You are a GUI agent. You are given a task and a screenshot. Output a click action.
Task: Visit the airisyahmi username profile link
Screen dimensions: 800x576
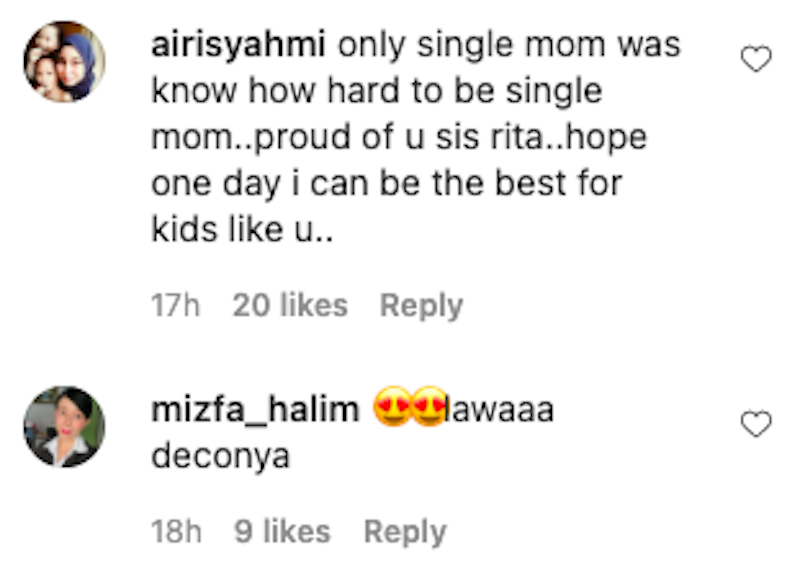click(240, 46)
